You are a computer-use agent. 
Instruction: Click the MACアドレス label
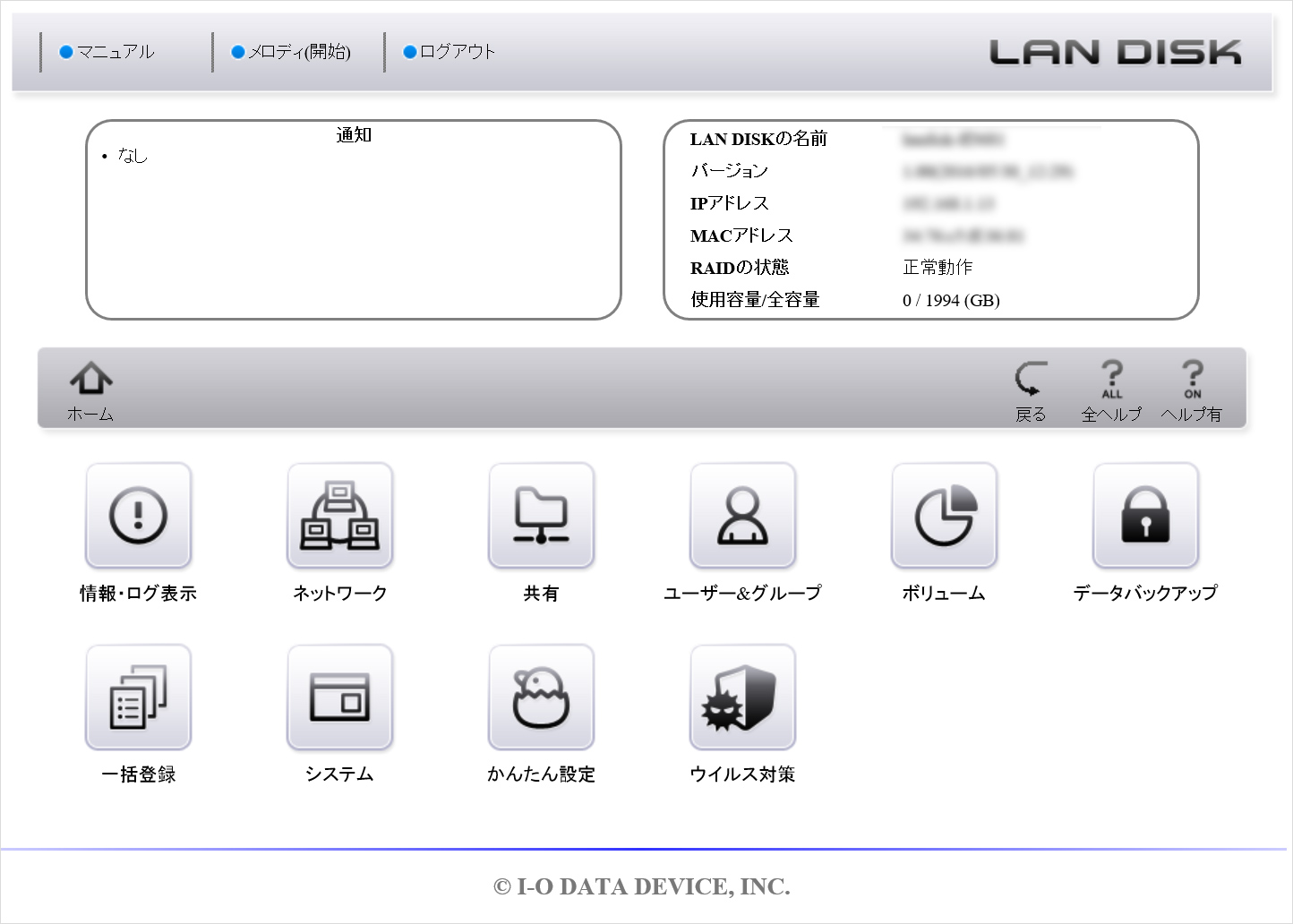click(741, 235)
